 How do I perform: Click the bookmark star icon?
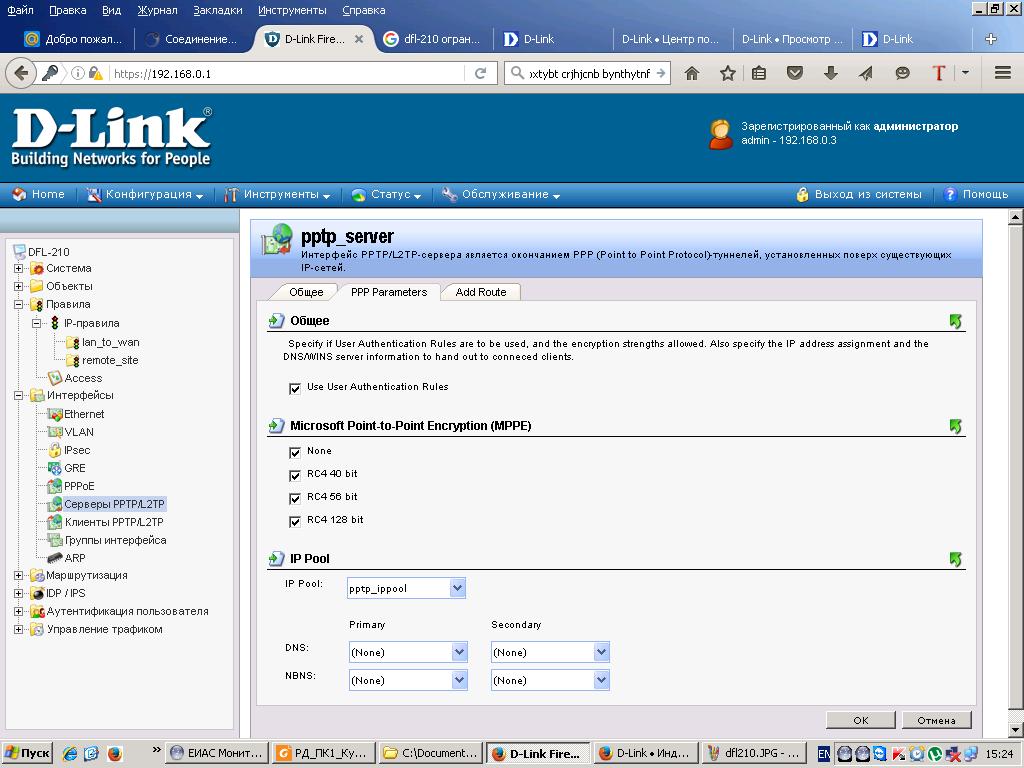728,73
